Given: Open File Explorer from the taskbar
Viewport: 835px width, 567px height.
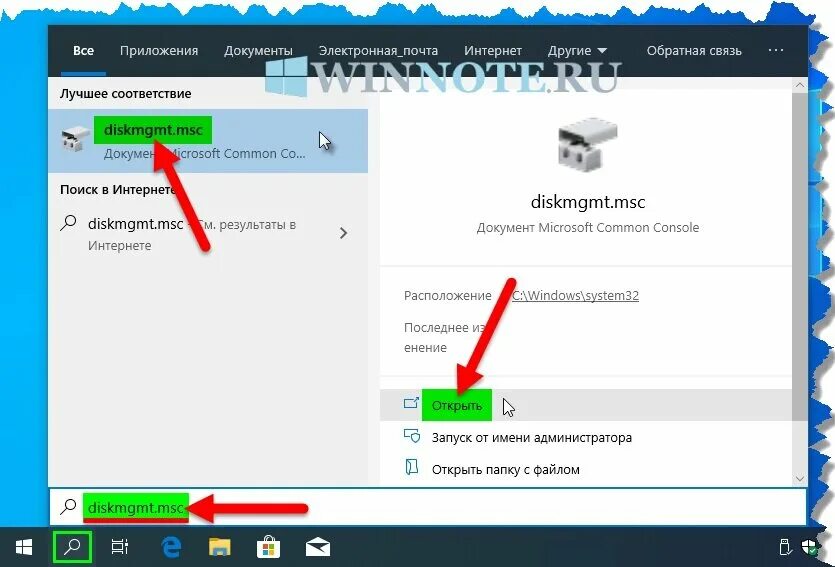Looking at the screenshot, I should coord(219,547).
